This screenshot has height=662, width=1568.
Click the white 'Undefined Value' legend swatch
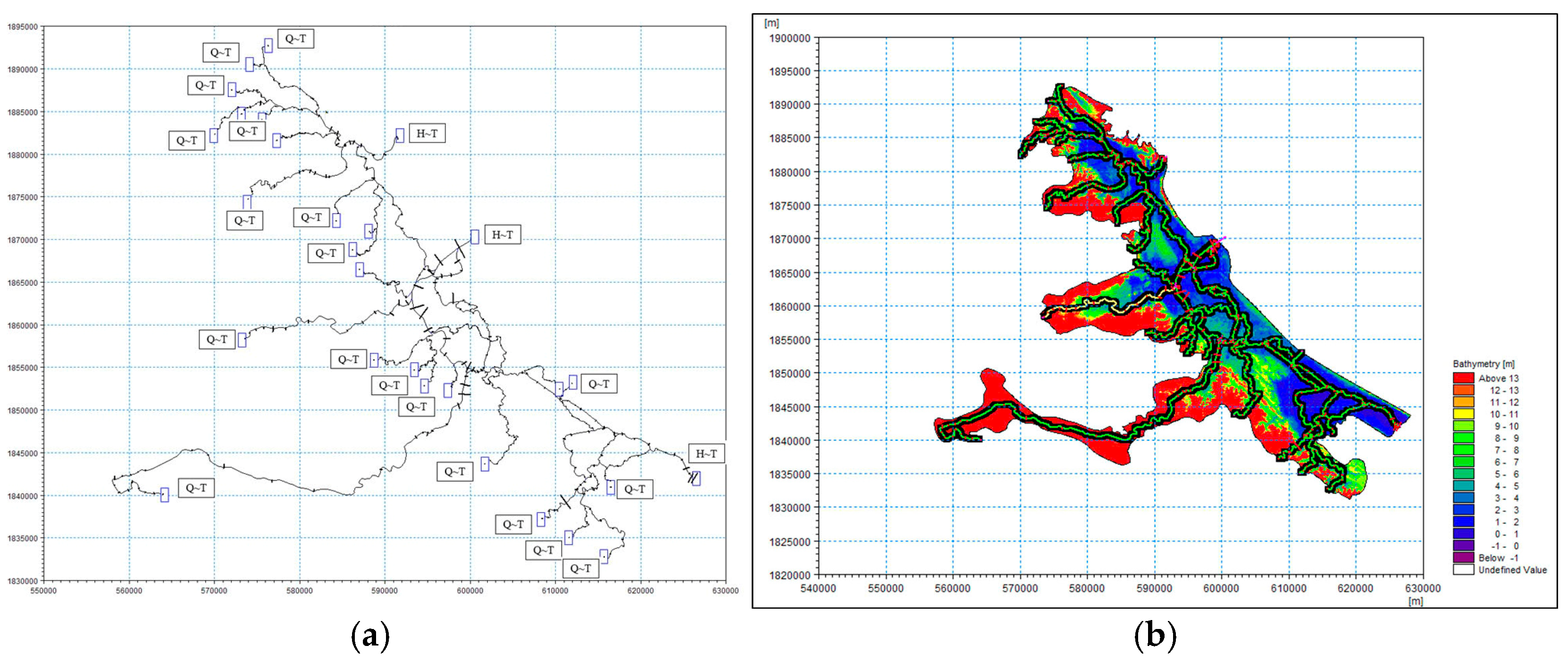[x=1463, y=570]
